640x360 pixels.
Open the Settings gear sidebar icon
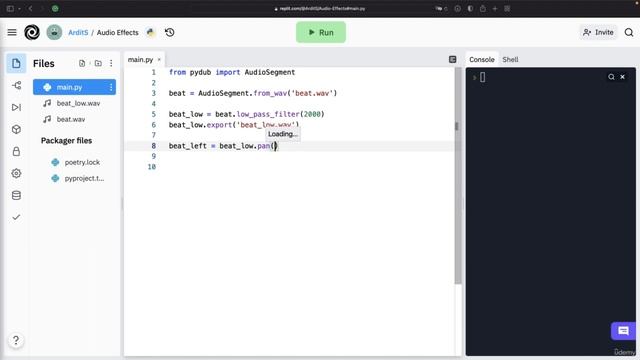tap(16, 173)
